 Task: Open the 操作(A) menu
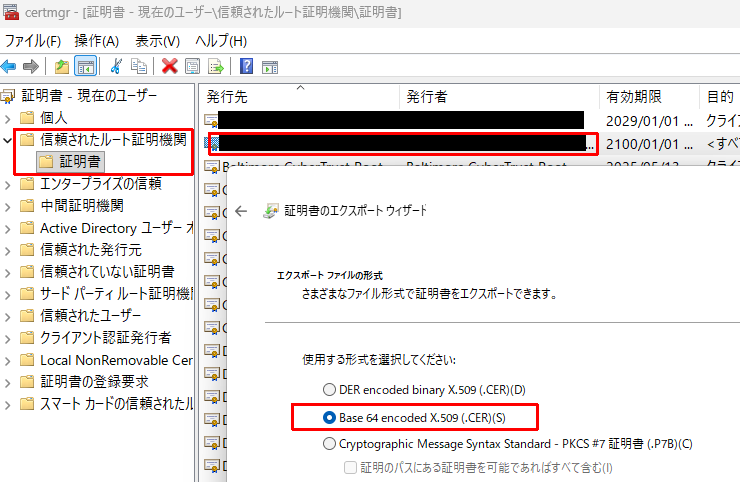tap(96, 41)
